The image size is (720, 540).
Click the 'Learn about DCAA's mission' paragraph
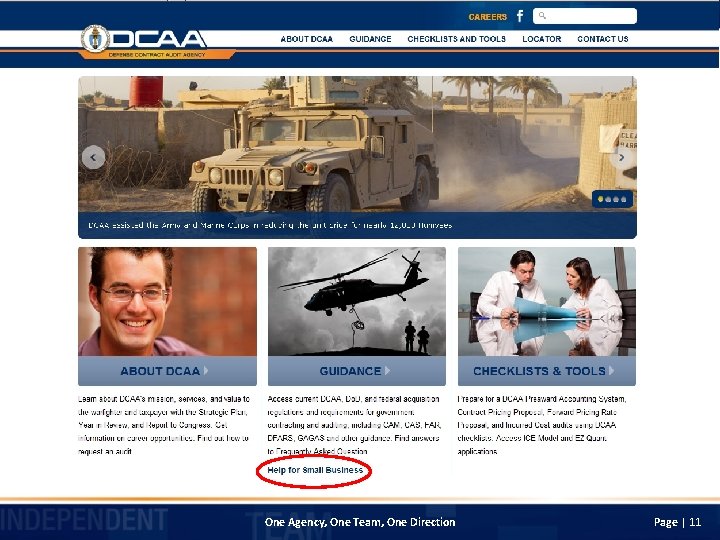164,425
